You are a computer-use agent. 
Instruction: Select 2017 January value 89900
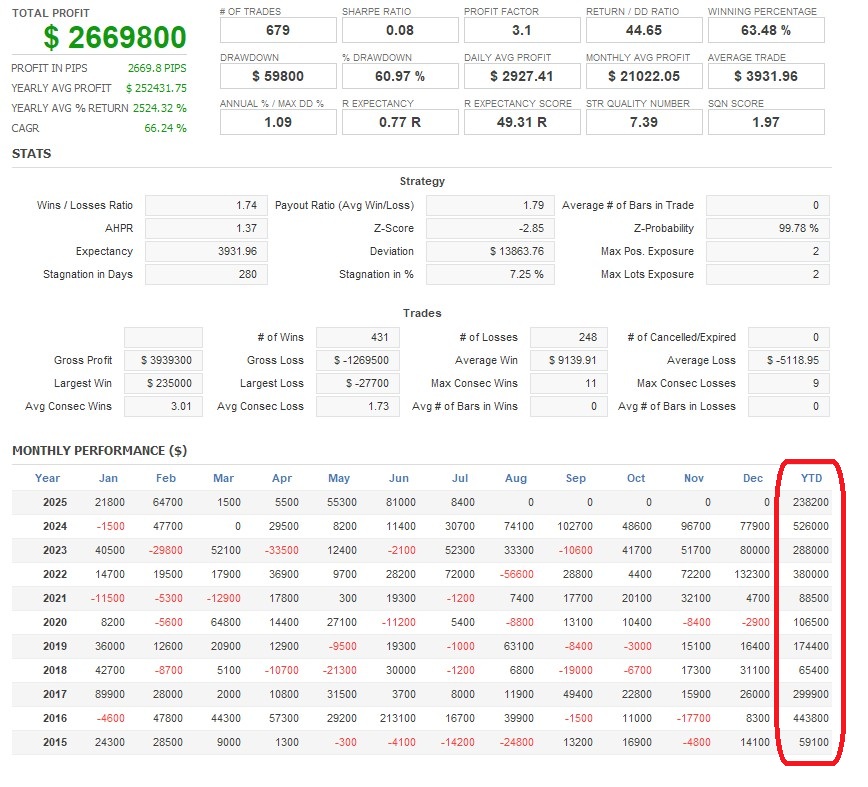tap(110, 695)
